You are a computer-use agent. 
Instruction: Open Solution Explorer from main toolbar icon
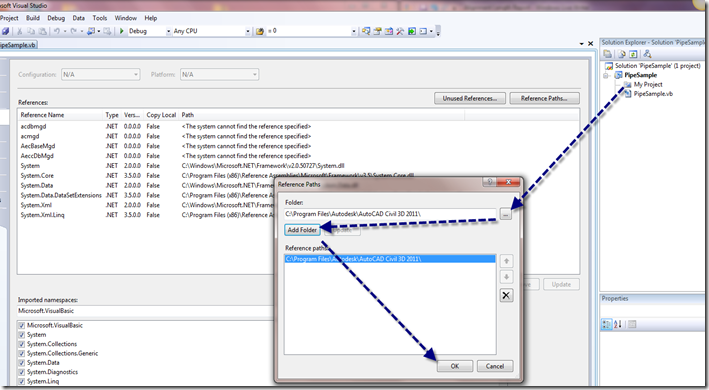click(366, 31)
